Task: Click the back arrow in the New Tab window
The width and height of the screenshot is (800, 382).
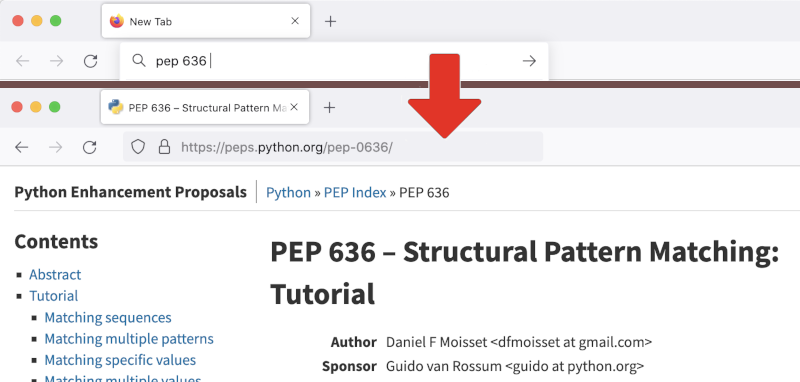Action: tap(22, 61)
